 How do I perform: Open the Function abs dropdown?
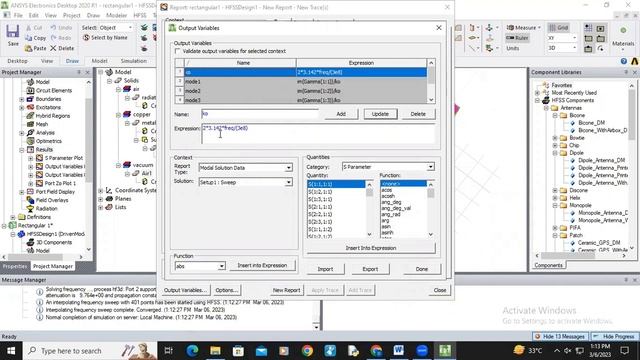221,266
